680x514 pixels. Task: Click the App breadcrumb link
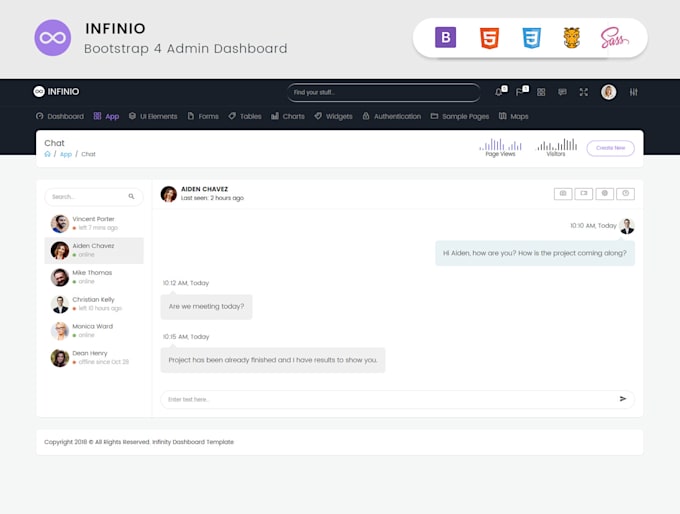pyautogui.click(x=65, y=154)
